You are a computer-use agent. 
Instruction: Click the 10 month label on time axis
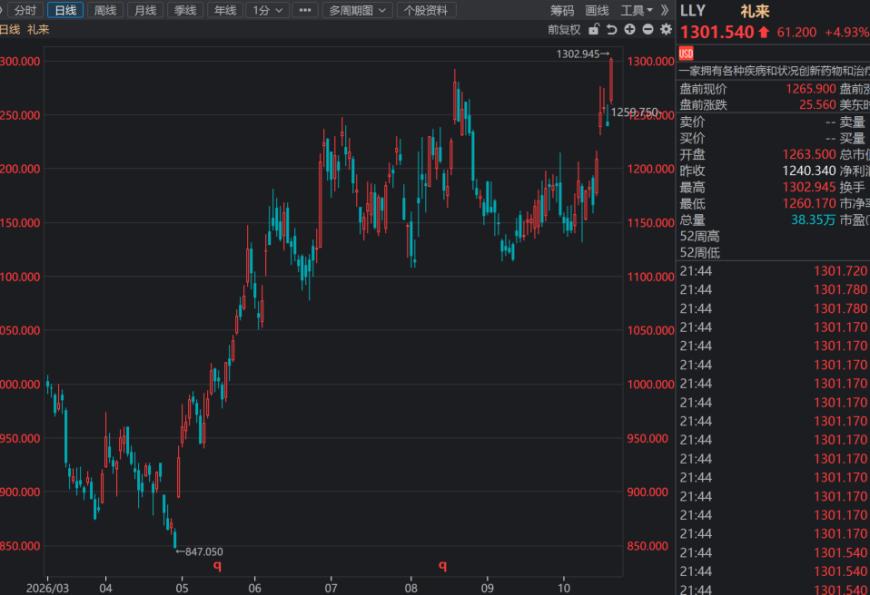click(x=563, y=588)
